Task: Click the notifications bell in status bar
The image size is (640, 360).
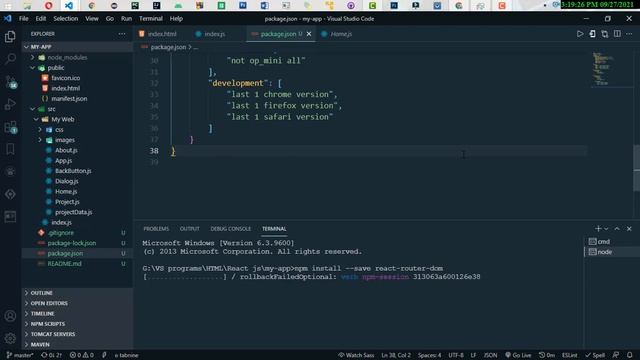Action: point(629,355)
